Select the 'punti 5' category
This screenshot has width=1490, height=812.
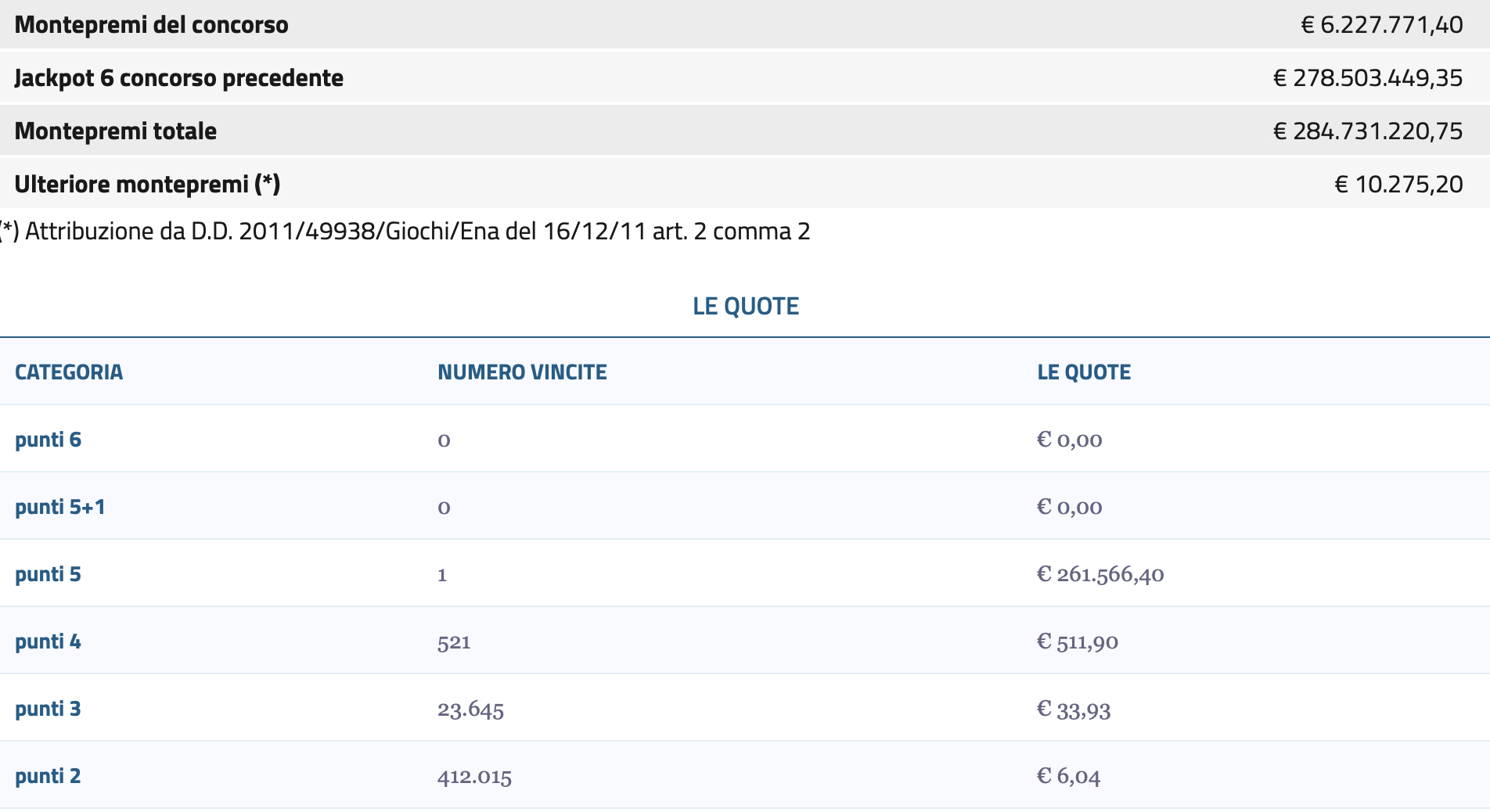coord(48,574)
